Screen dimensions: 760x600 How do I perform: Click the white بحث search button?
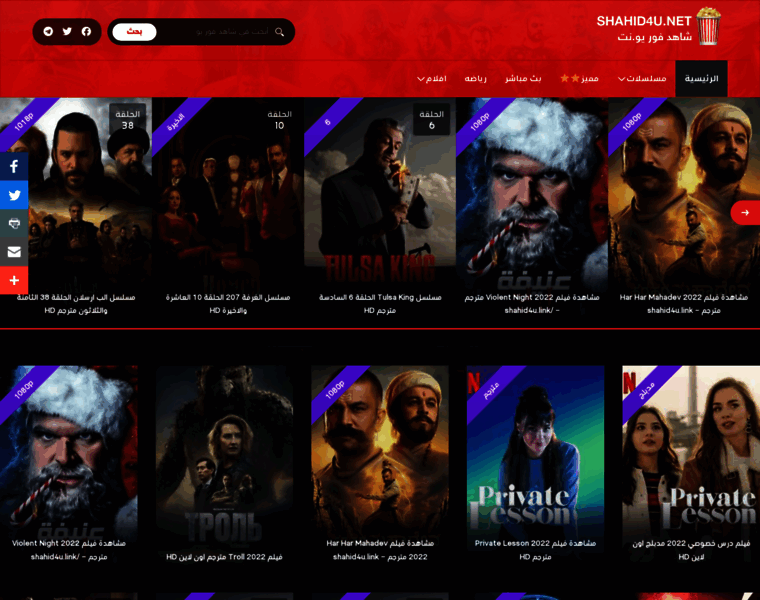134,32
